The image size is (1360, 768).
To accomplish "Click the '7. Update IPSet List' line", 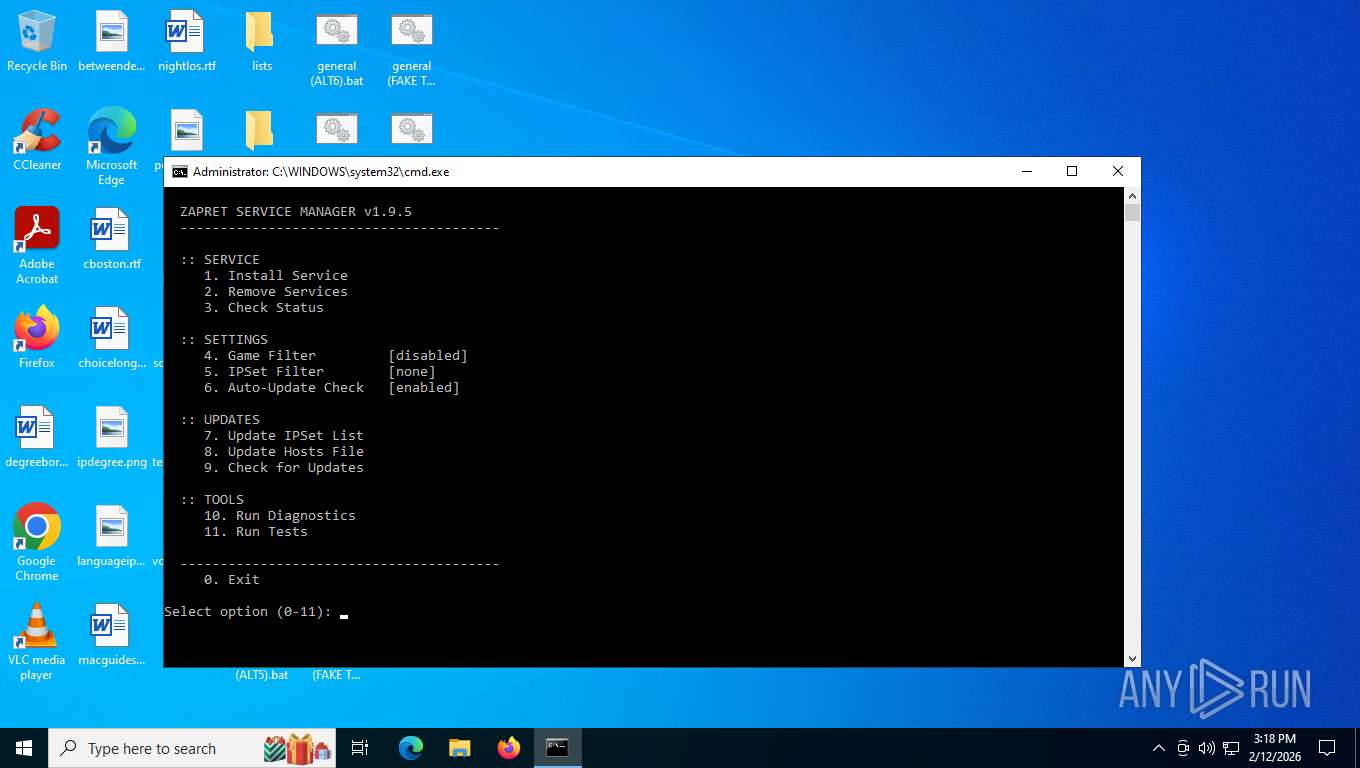I will pyautogui.click(x=284, y=436).
